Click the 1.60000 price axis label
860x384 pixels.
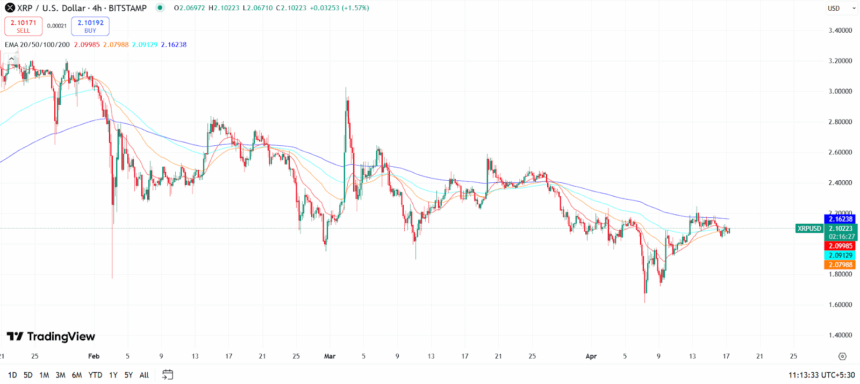[x=840, y=304]
